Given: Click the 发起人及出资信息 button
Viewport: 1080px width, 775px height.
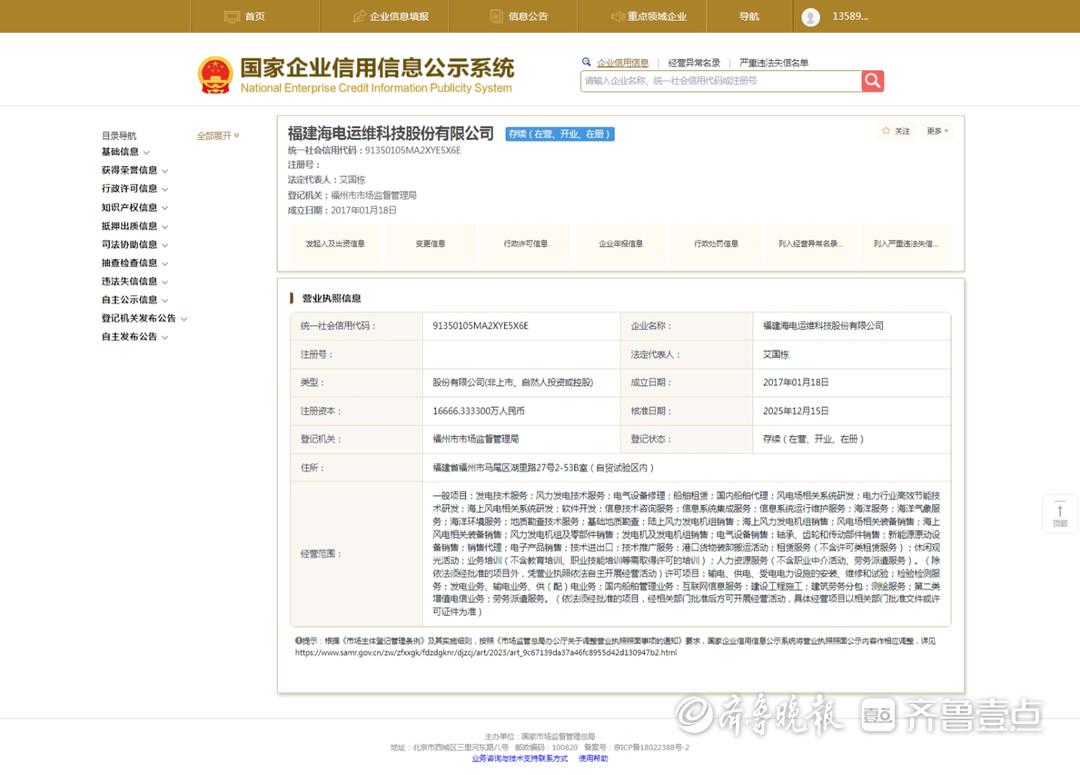Looking at the screenshot, I should pyautogui.click(x=335, y=244).
